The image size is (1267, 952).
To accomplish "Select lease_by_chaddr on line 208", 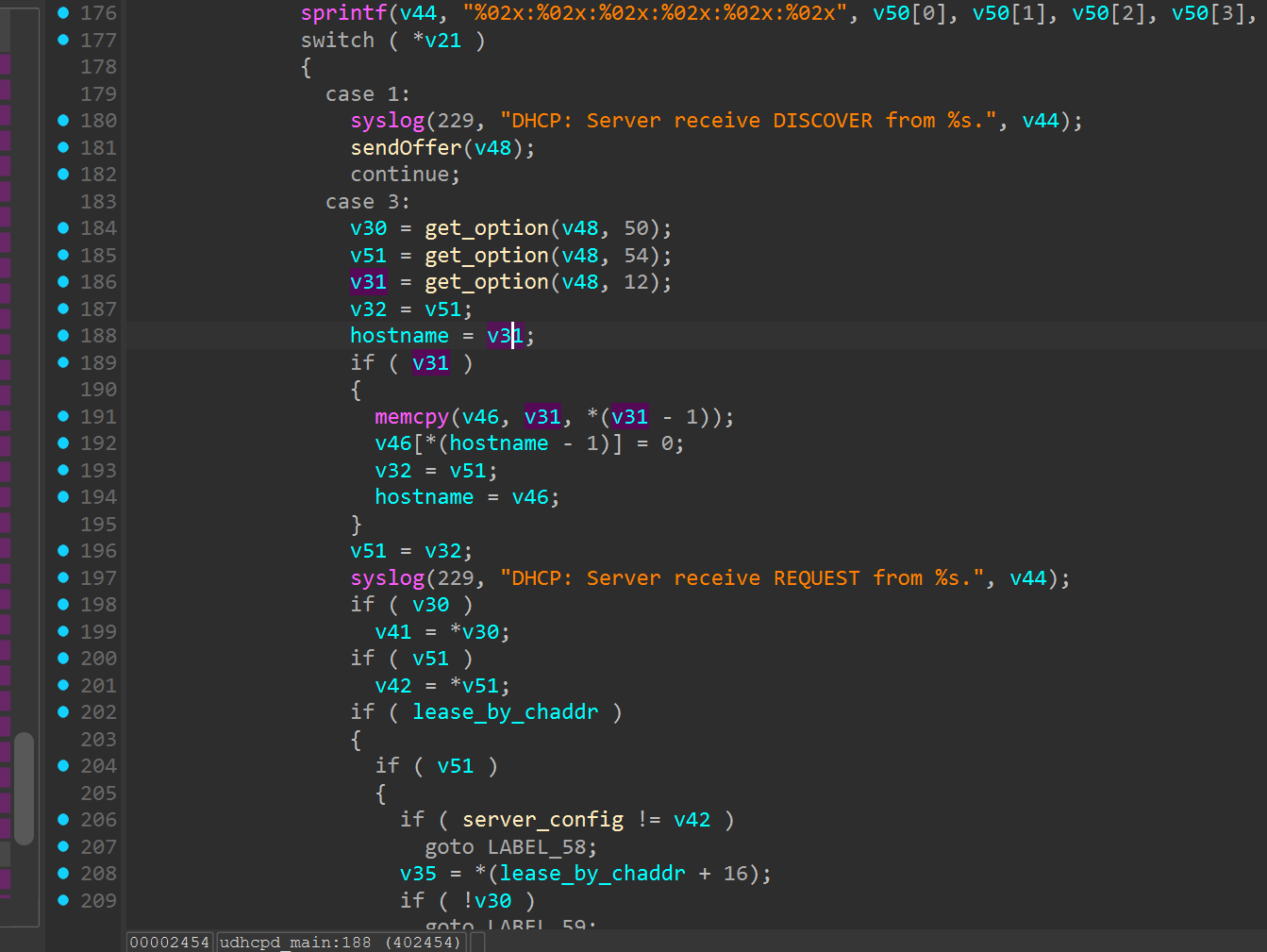I will coord(592,874).
